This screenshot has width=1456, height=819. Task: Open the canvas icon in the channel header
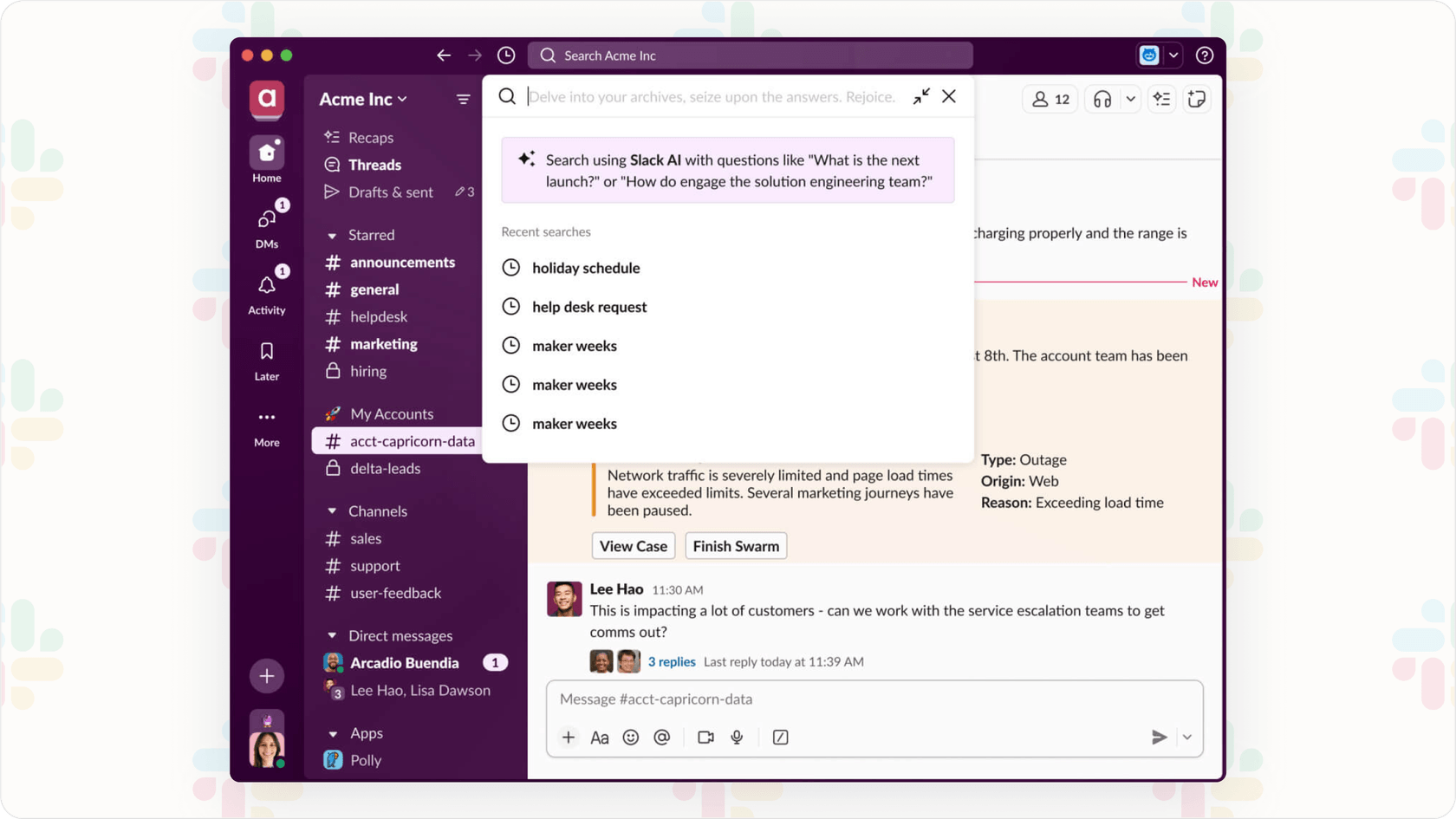click(x=1197, y=99)
